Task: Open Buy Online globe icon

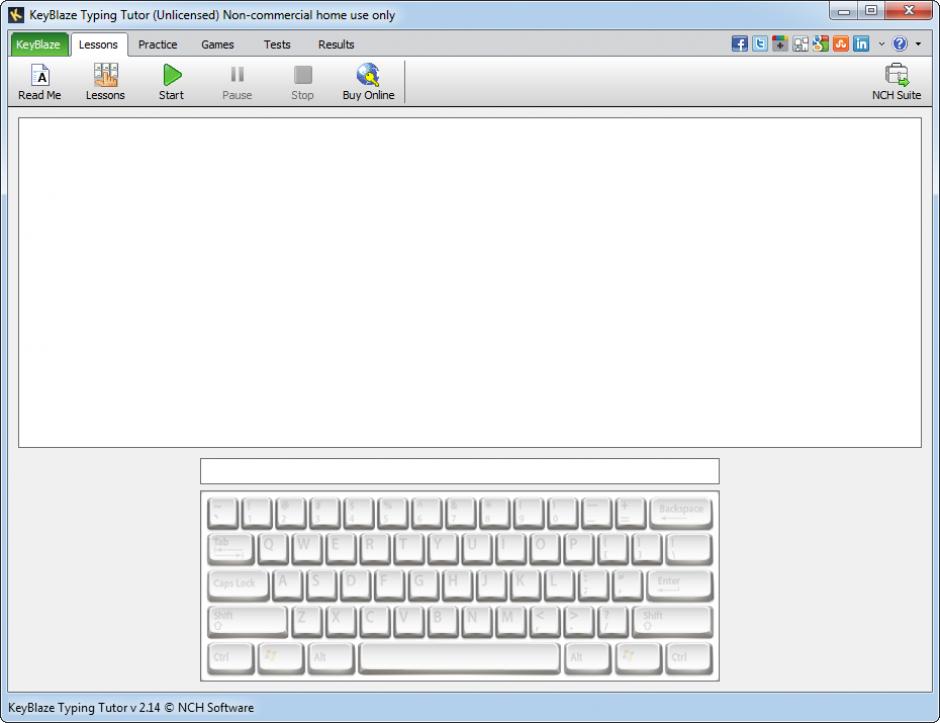Action: pyautogui.click(x=368, y=82)
